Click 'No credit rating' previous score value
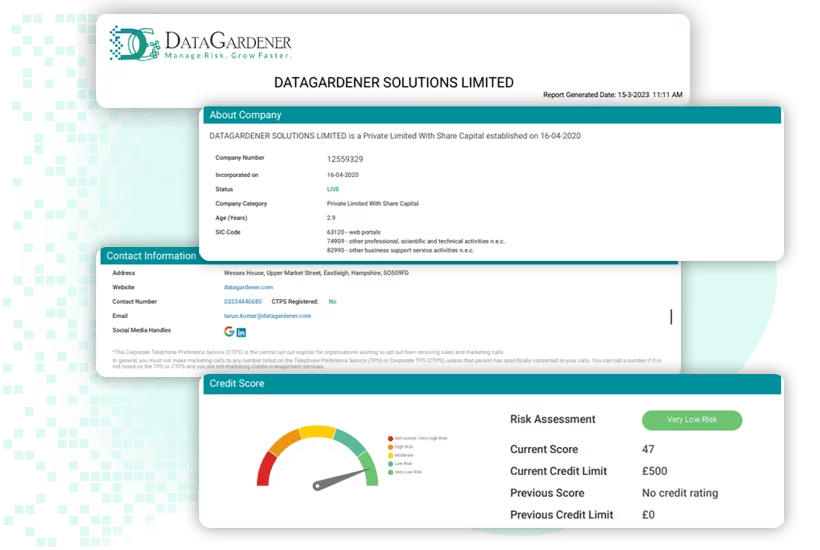820x550 pixels. point(680,493)
